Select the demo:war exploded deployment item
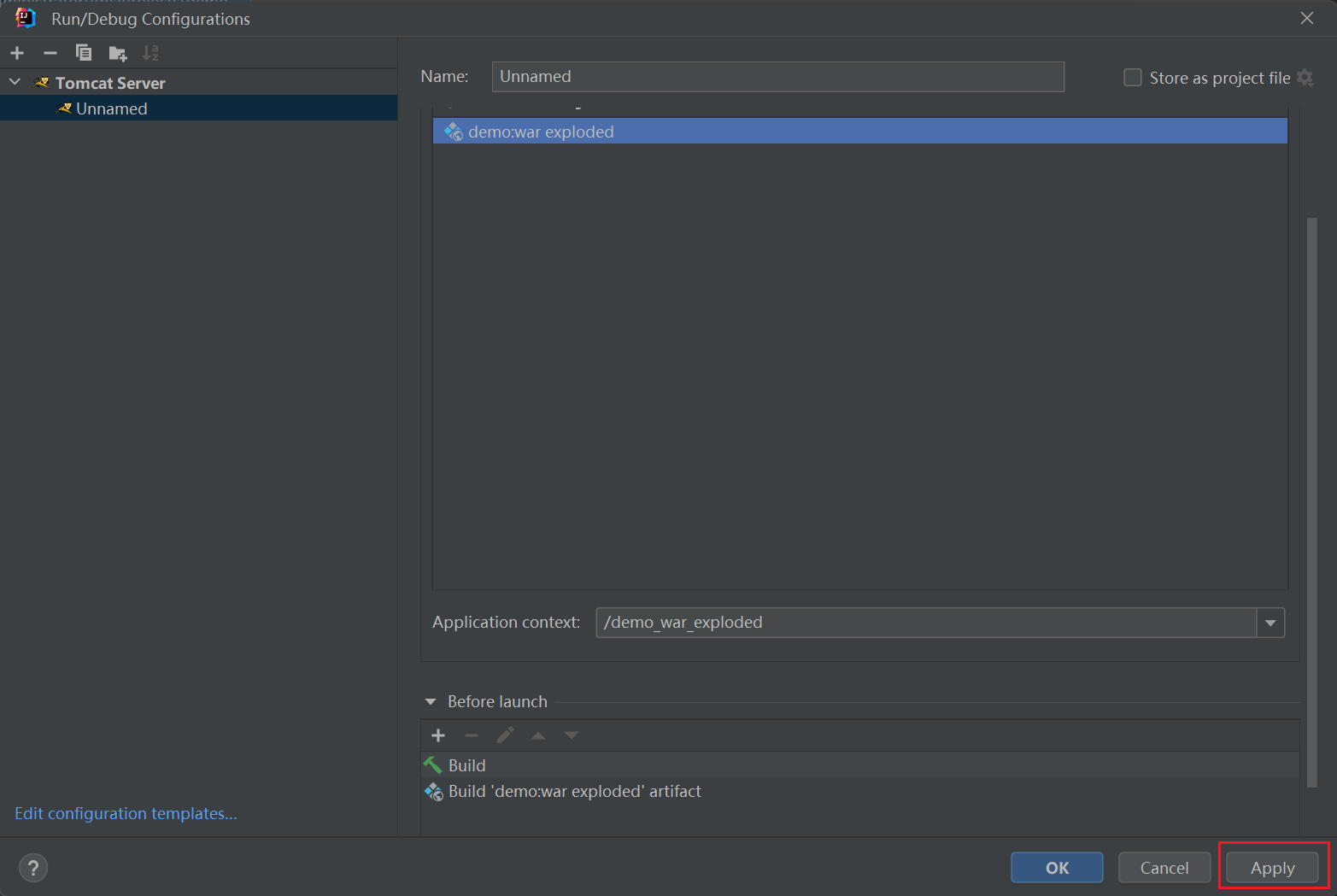This screenshot has width=1337, height=896. click(x=541, y=132)
